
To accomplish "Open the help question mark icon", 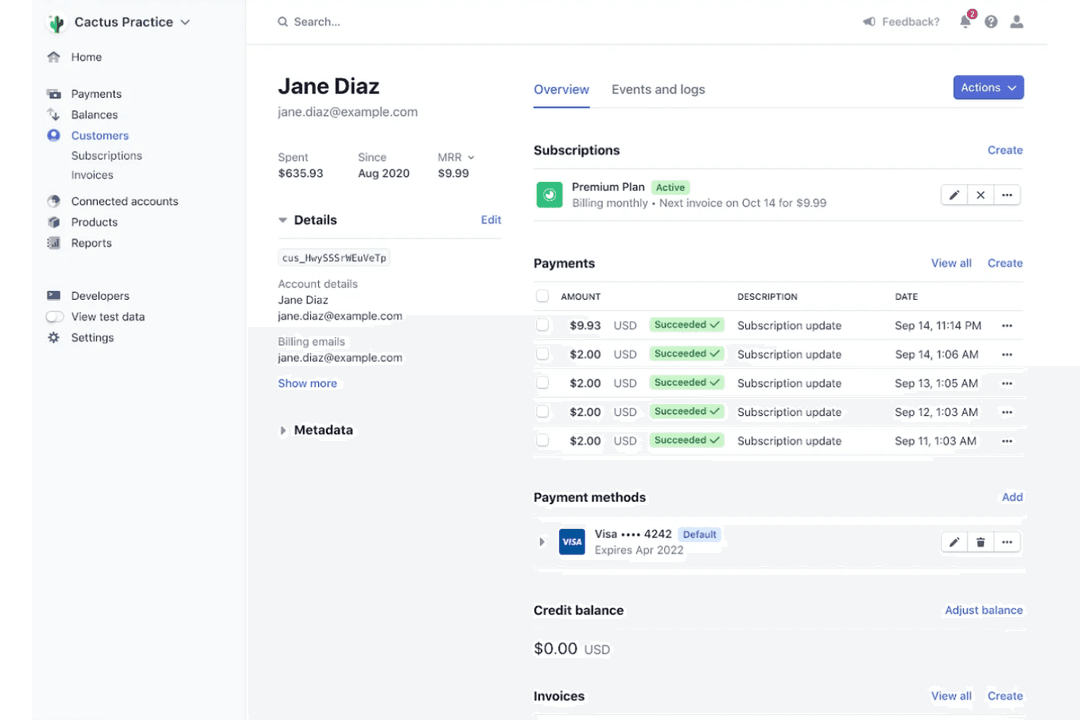I will 991,22.
